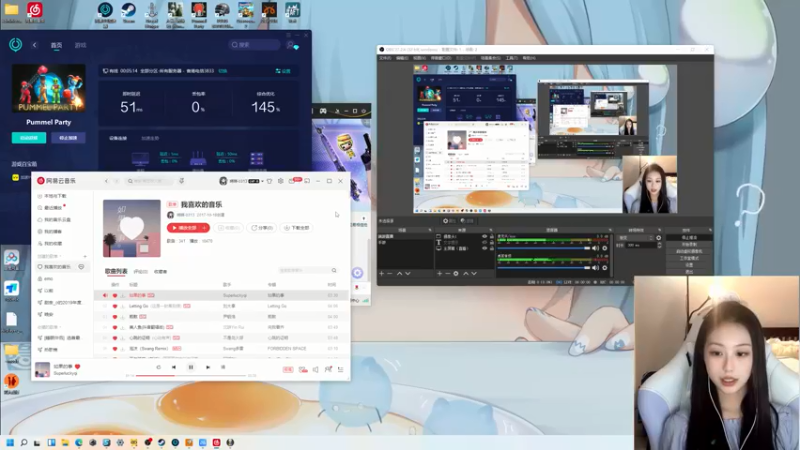Open the 工具 menu in OBS
The height and width of the screenshot is (450, 800).
click(511, 58)
